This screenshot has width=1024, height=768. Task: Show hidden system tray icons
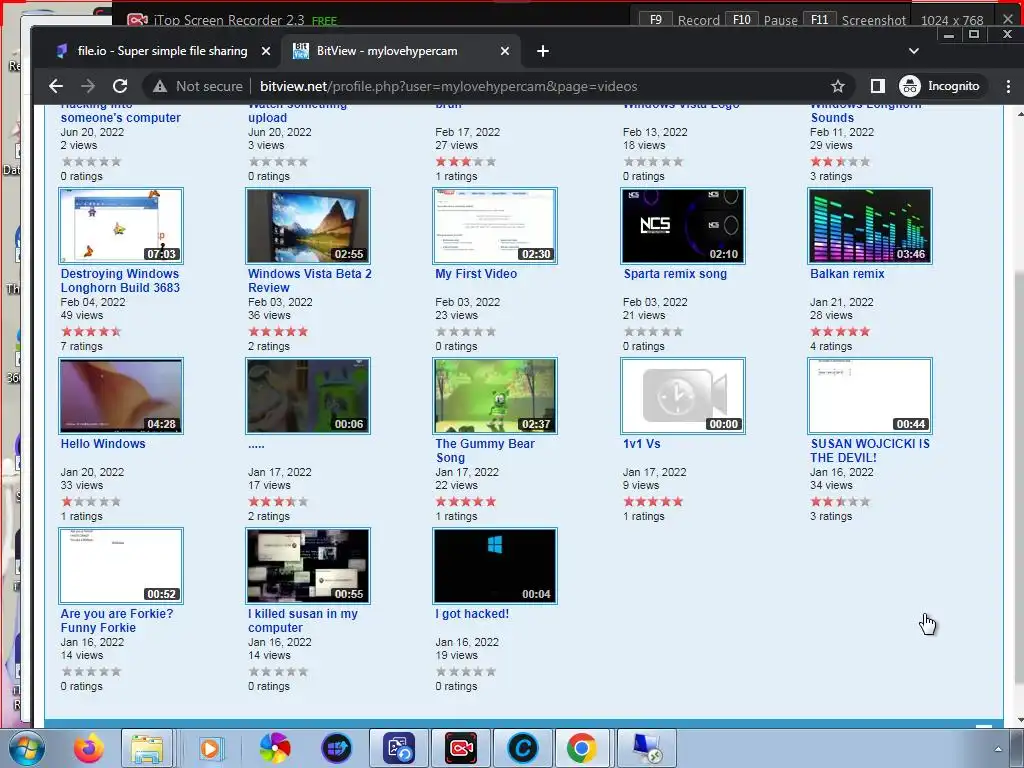[x=998, y=749]
